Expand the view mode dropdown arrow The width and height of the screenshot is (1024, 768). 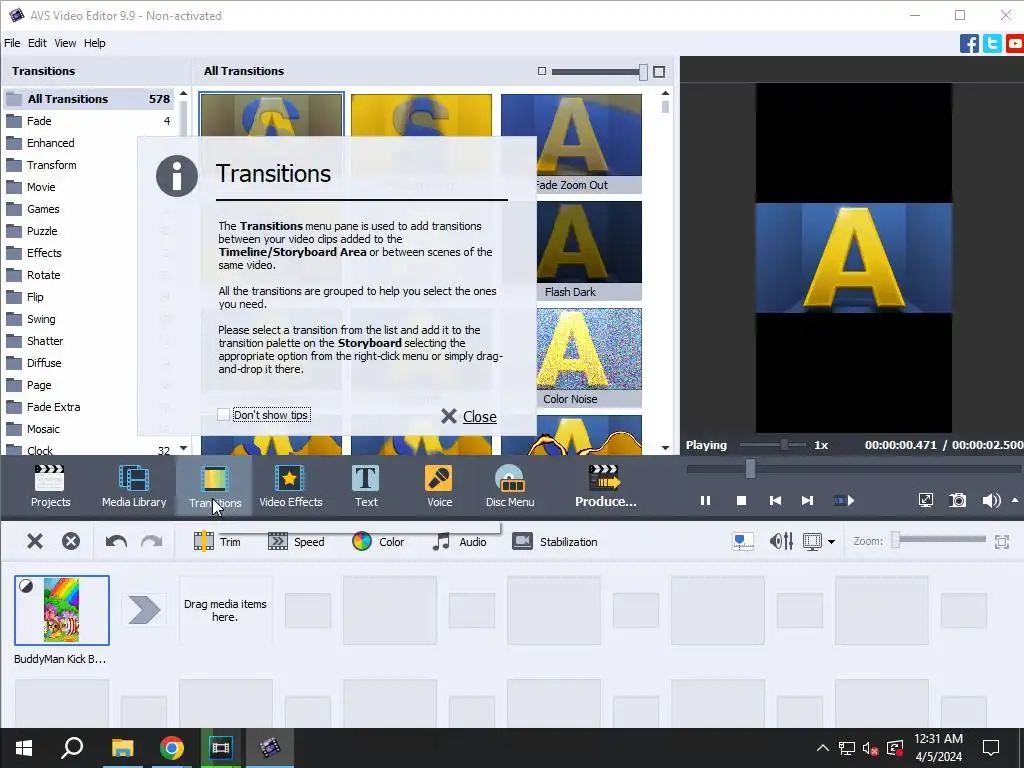click(831, 541)
